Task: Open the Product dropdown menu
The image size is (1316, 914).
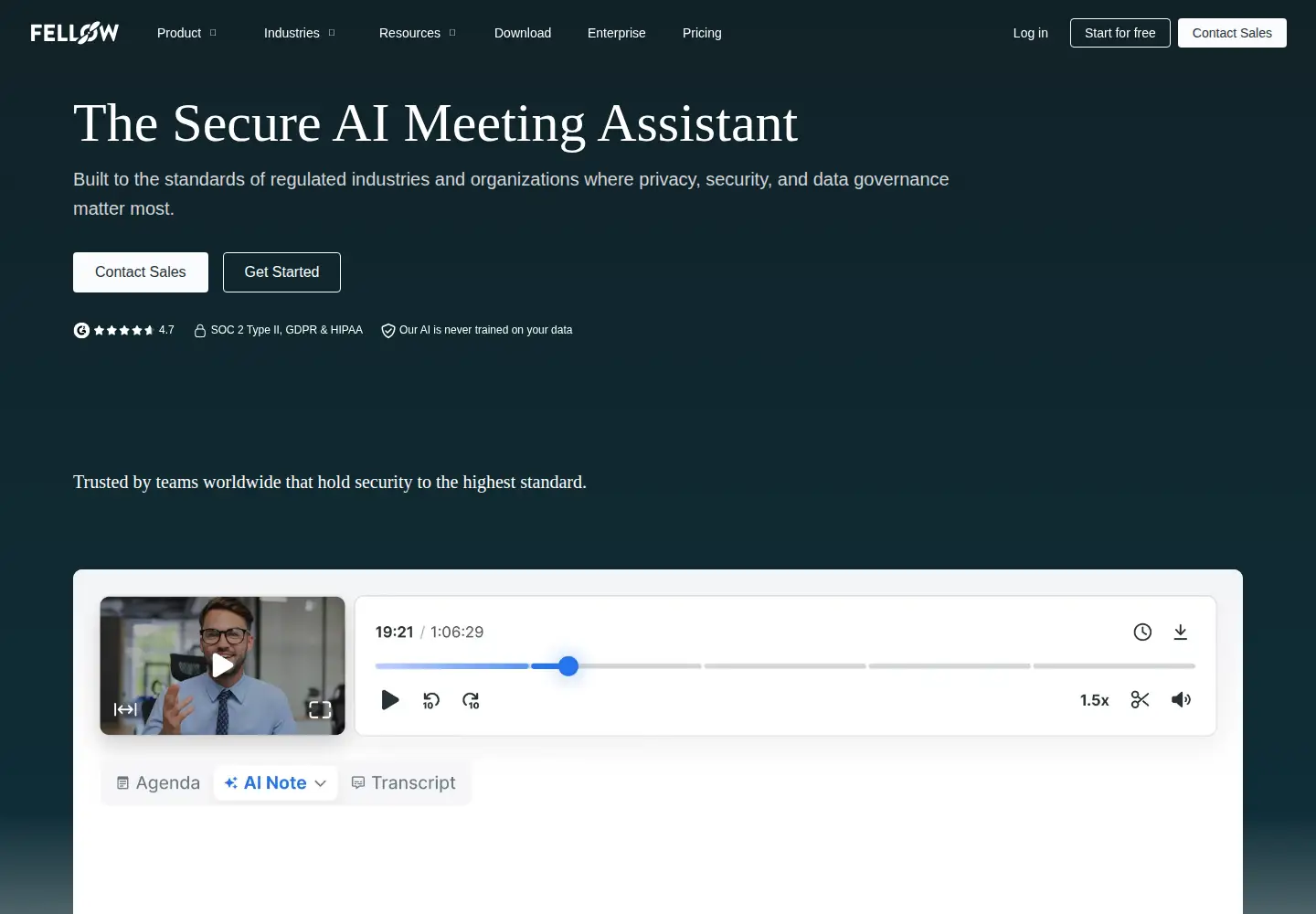Action: 186,33
